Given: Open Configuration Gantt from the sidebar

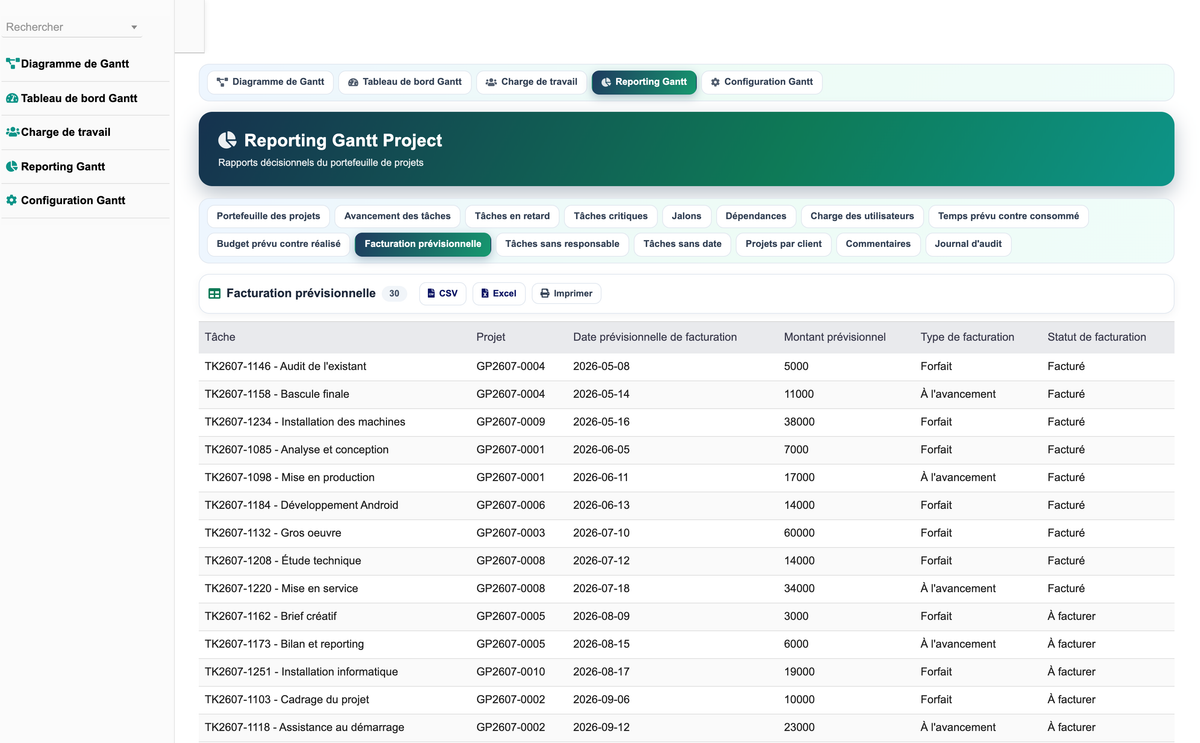Looking at the screenshot, I should [x=73, y=200].
